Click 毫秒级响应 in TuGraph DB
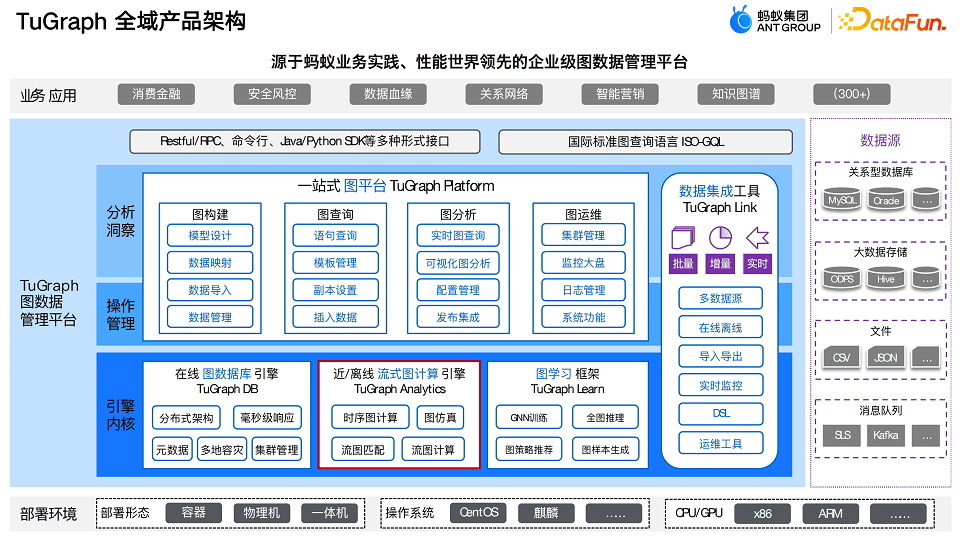The height and width of the screenshot is (539, 960). click(268, 418)
